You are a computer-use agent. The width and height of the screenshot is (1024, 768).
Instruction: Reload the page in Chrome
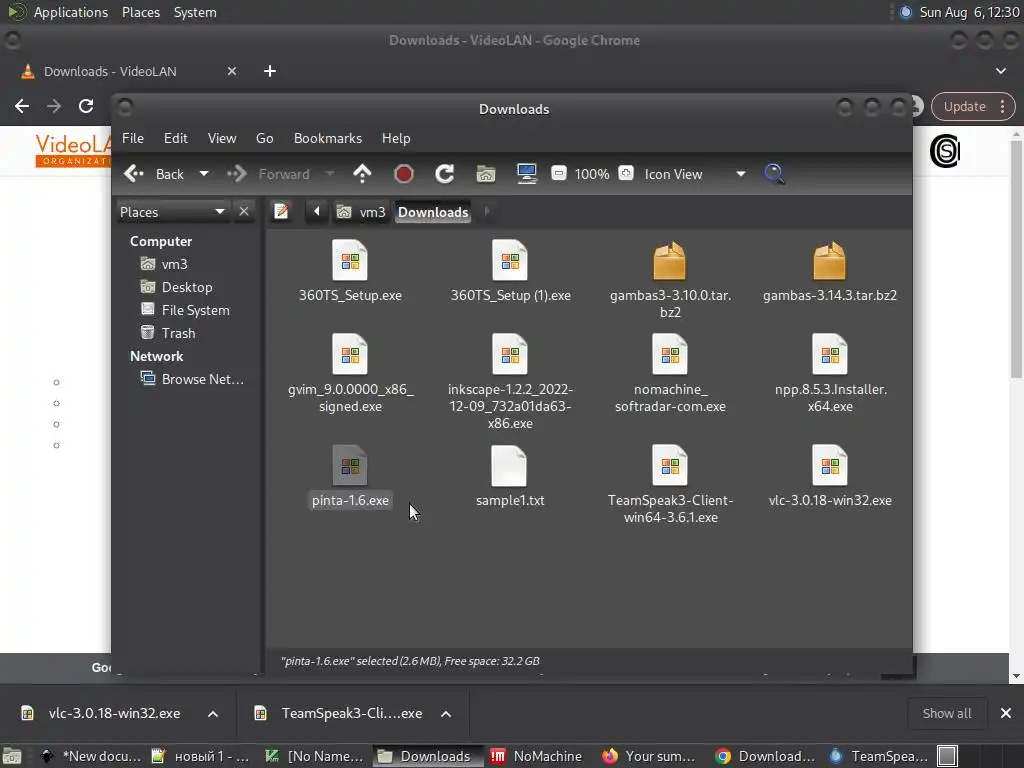coord(86,106)
